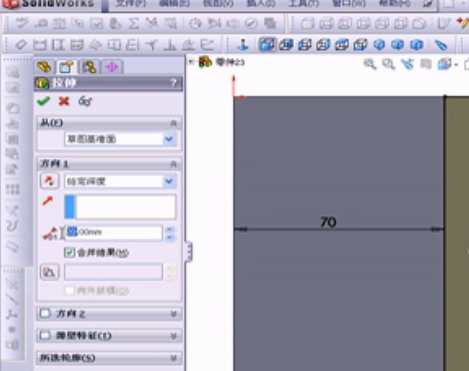This screenshot has height=371, width=469.
Task: Click the Equations sigma icon in top toolbar
Action: (134, 23)
